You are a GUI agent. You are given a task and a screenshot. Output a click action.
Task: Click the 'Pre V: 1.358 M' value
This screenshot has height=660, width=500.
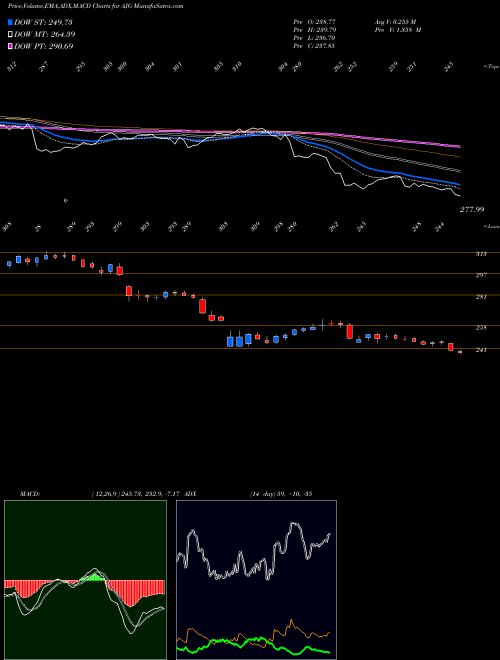[397, 29]
